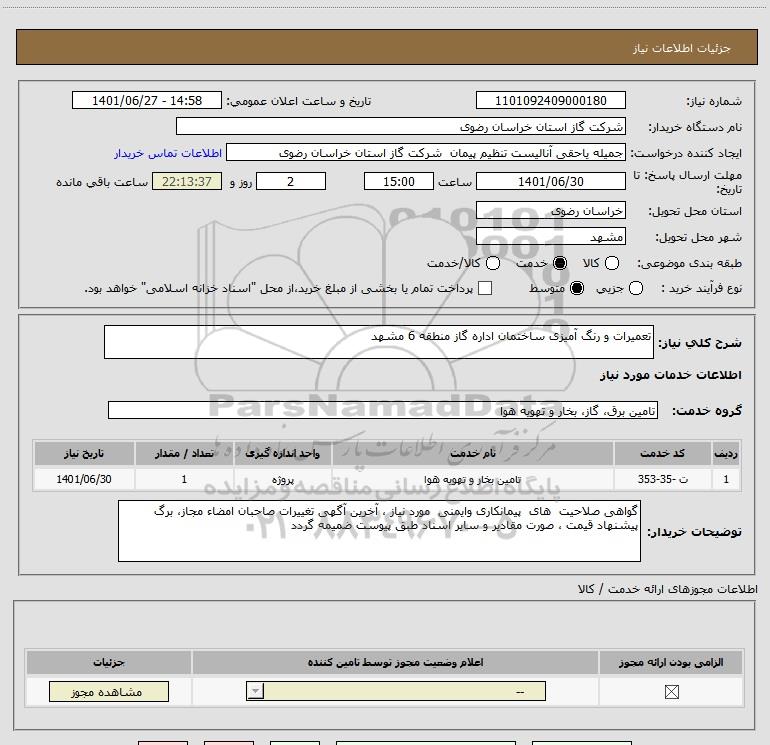Viewport: 770px width, 745px height.
Task: Open the license status dropdown arrow
Action: pyautogui.click(x=255, y=691)
